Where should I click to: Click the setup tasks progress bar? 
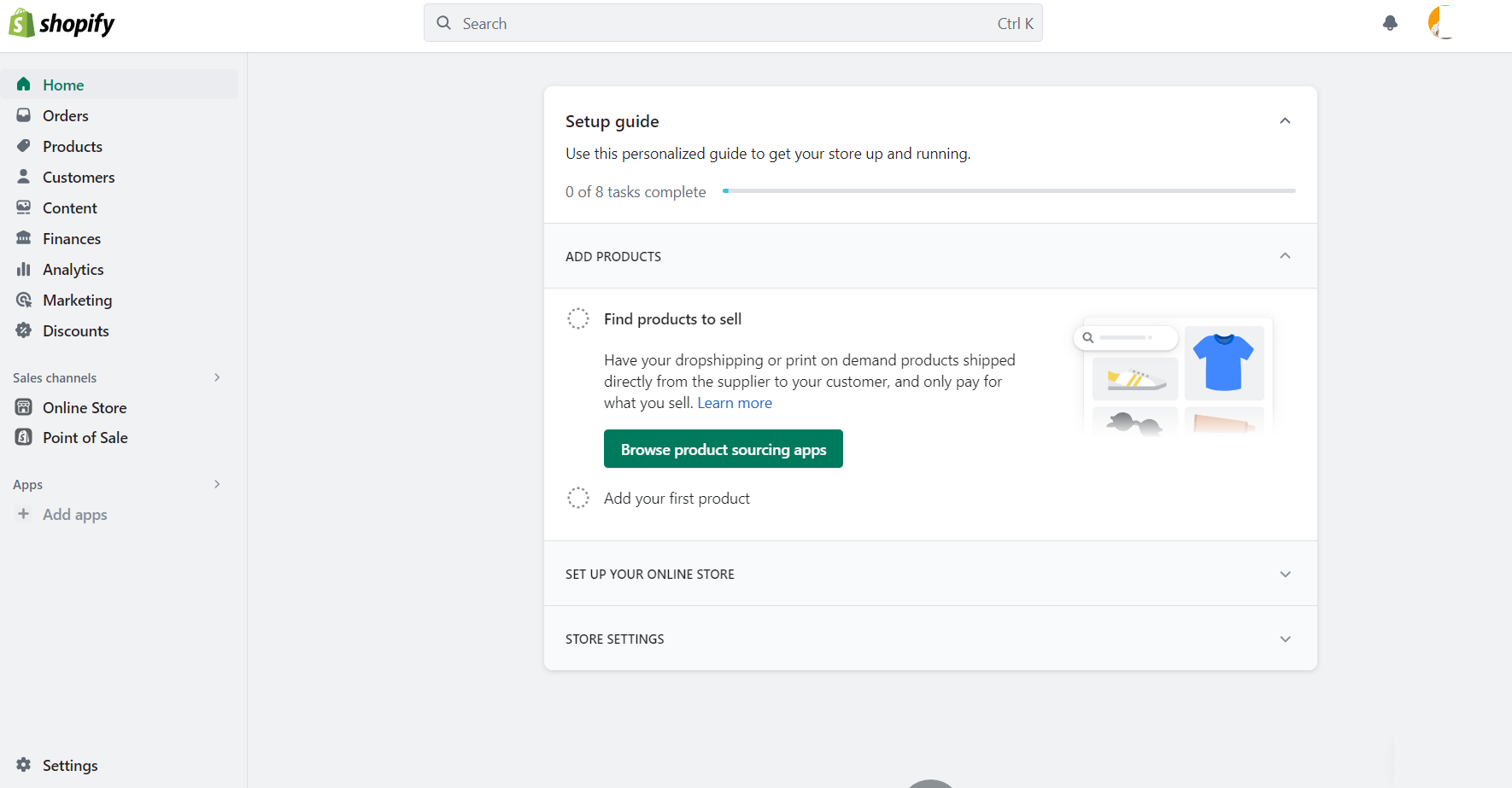coord(1009,190)
